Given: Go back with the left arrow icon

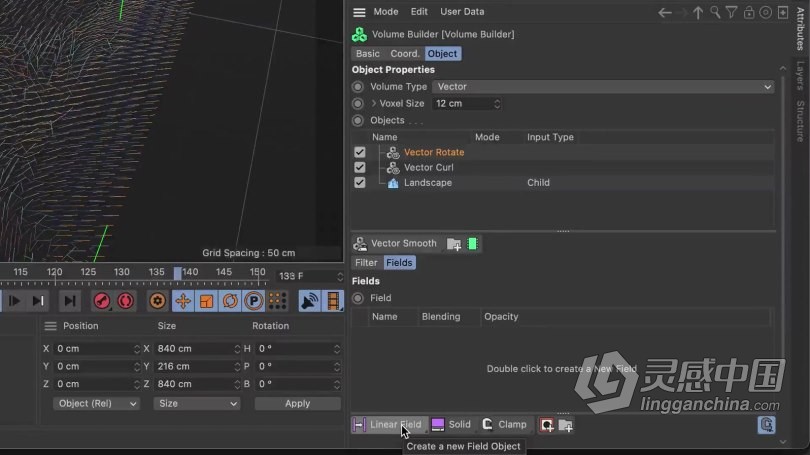Looking at the screenshot, I should (665, 12).
